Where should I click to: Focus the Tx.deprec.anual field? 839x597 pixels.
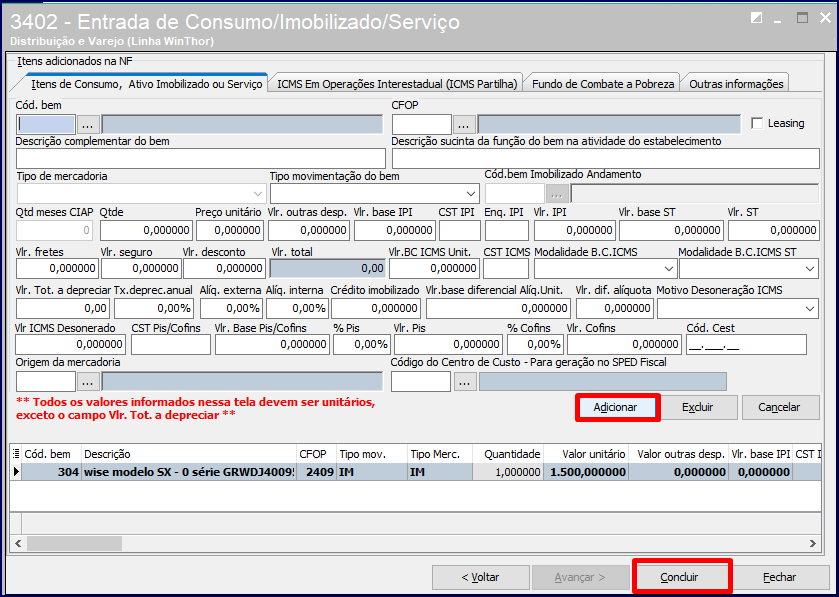155,309
